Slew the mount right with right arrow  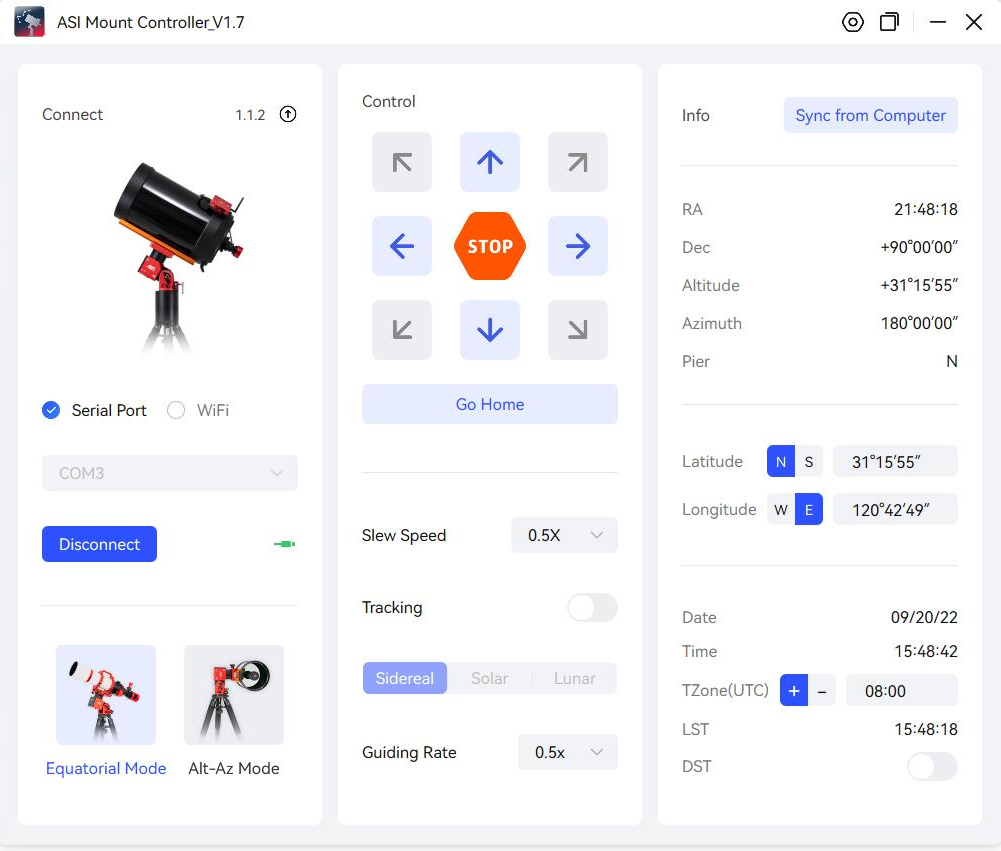(578, 246)
